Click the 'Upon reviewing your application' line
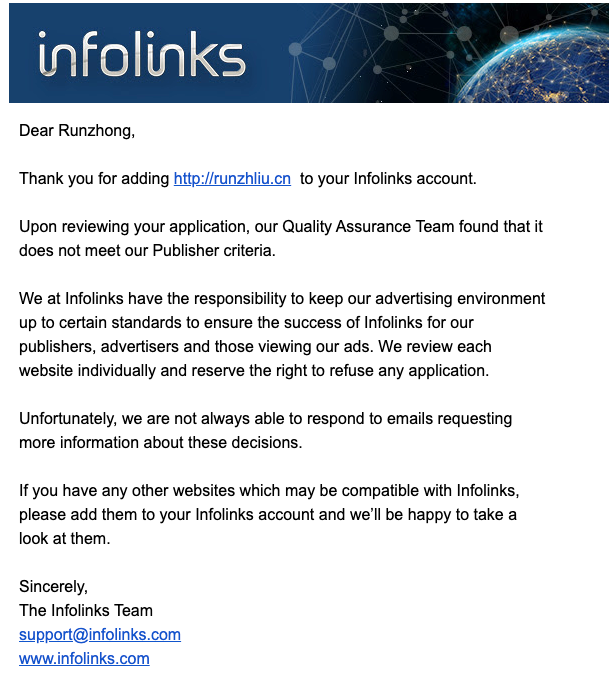The width and height of the screenshot is (615, 678). point(281,227)
